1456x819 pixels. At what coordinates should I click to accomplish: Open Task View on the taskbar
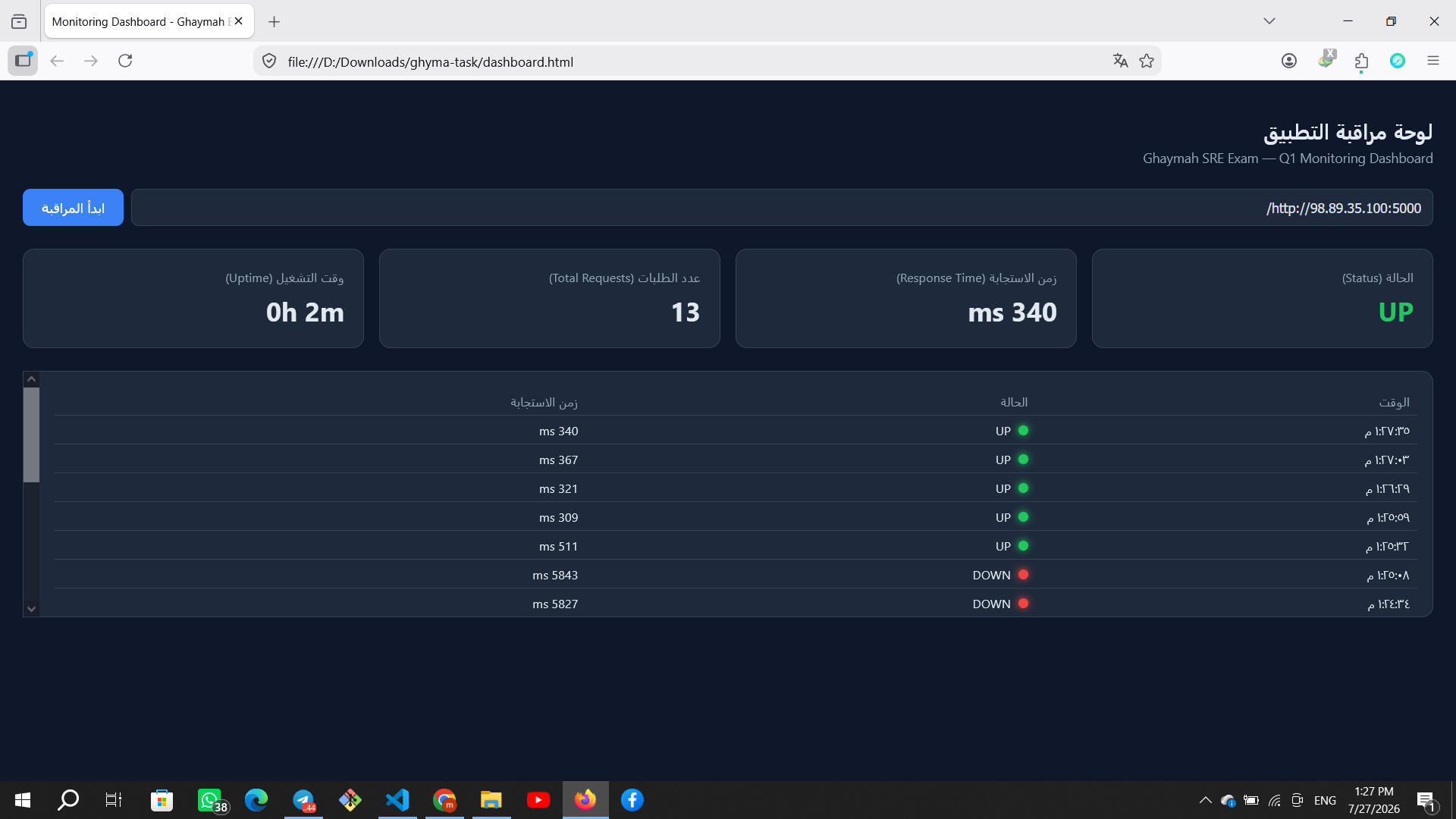(114, 800)
